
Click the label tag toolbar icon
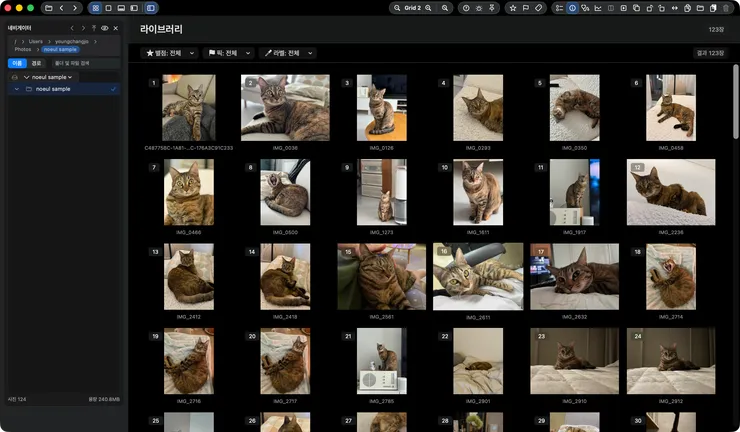[538, 8]
